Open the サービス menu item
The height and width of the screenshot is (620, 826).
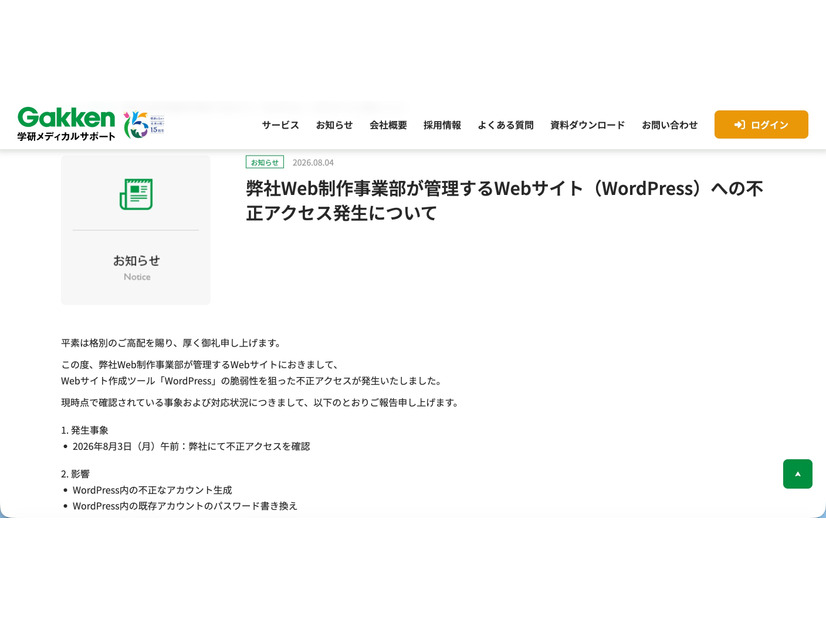pos(280,125)
